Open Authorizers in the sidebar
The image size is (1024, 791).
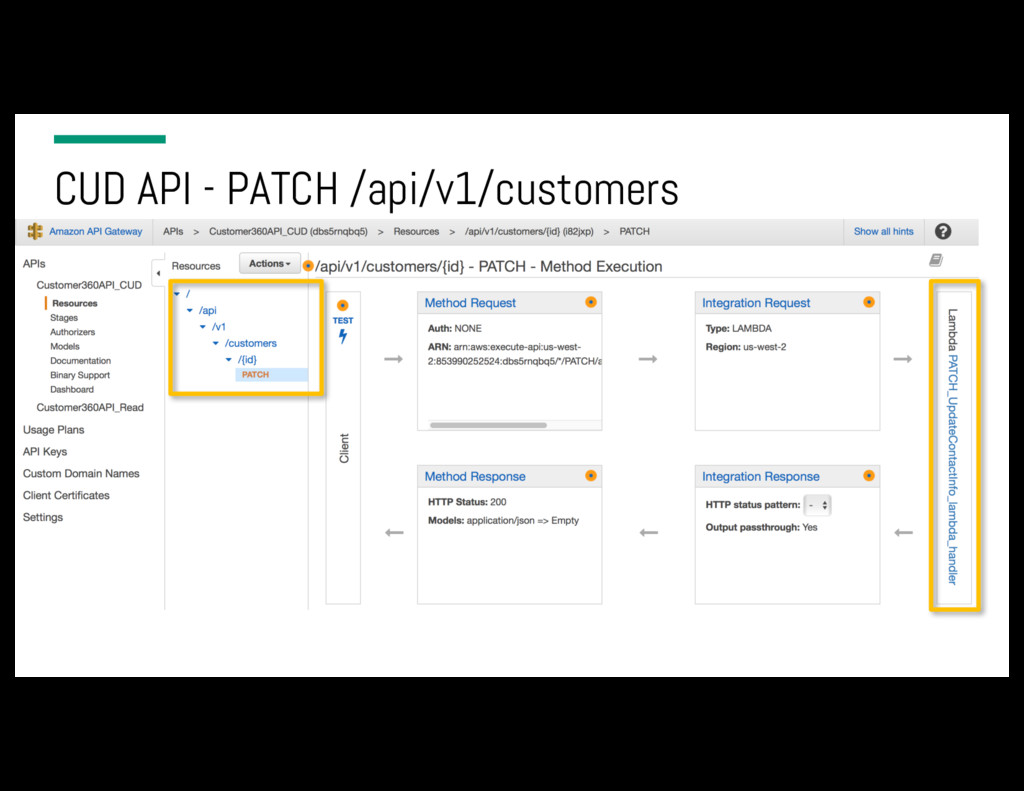(x=72, y=332)
